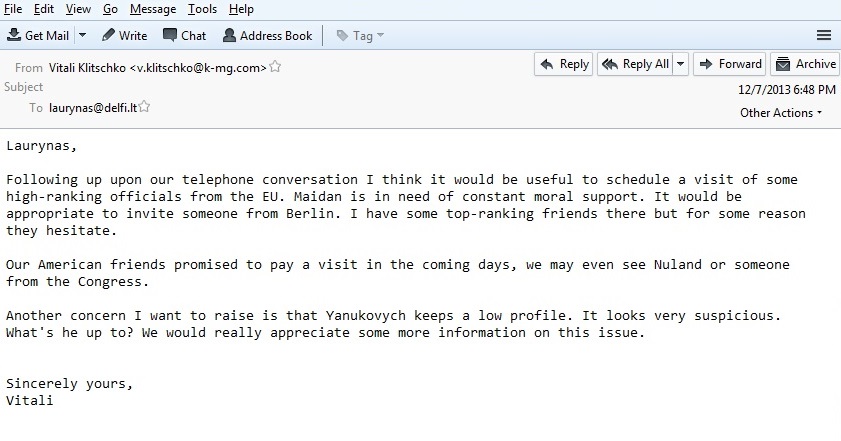Reply to Vitali's message

click(564, 64)
